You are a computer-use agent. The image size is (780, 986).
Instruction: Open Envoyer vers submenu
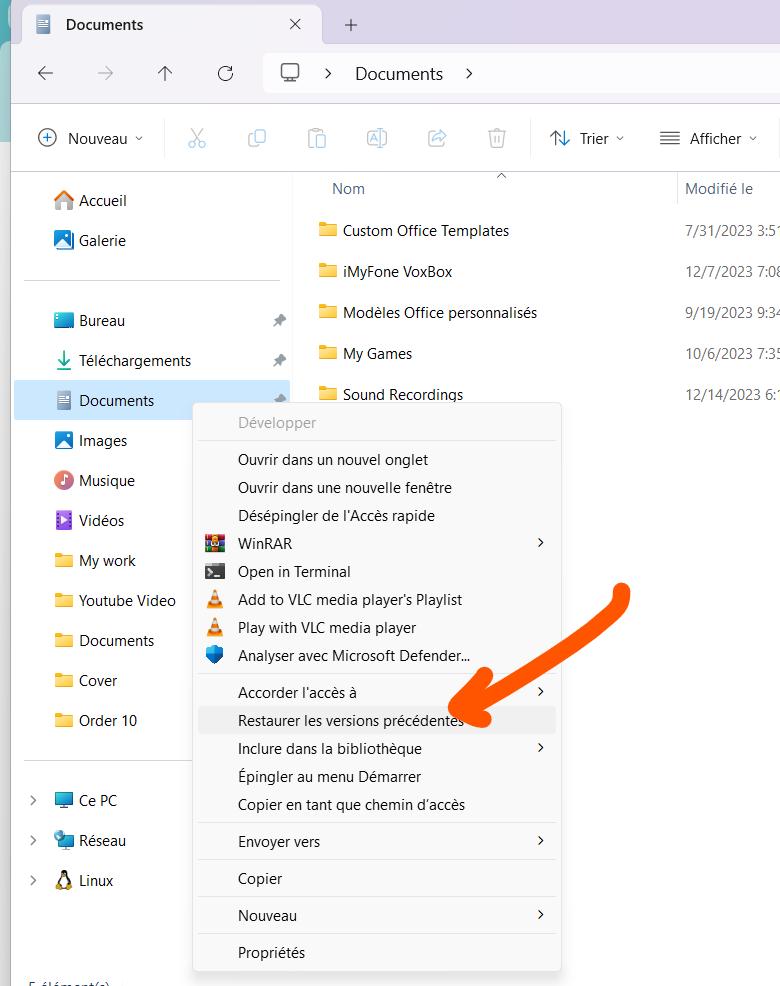coord(377,842)
